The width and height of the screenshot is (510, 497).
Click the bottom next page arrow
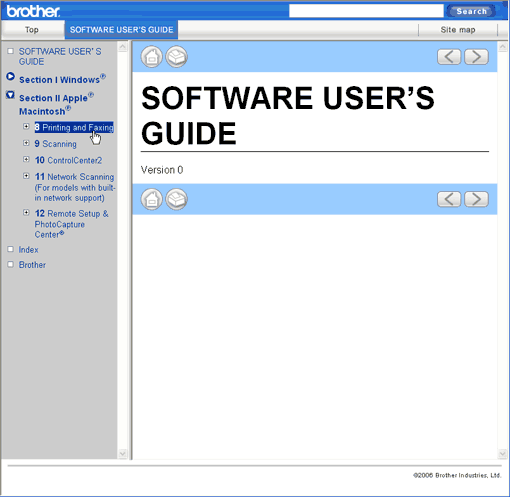tap(476, 199)
